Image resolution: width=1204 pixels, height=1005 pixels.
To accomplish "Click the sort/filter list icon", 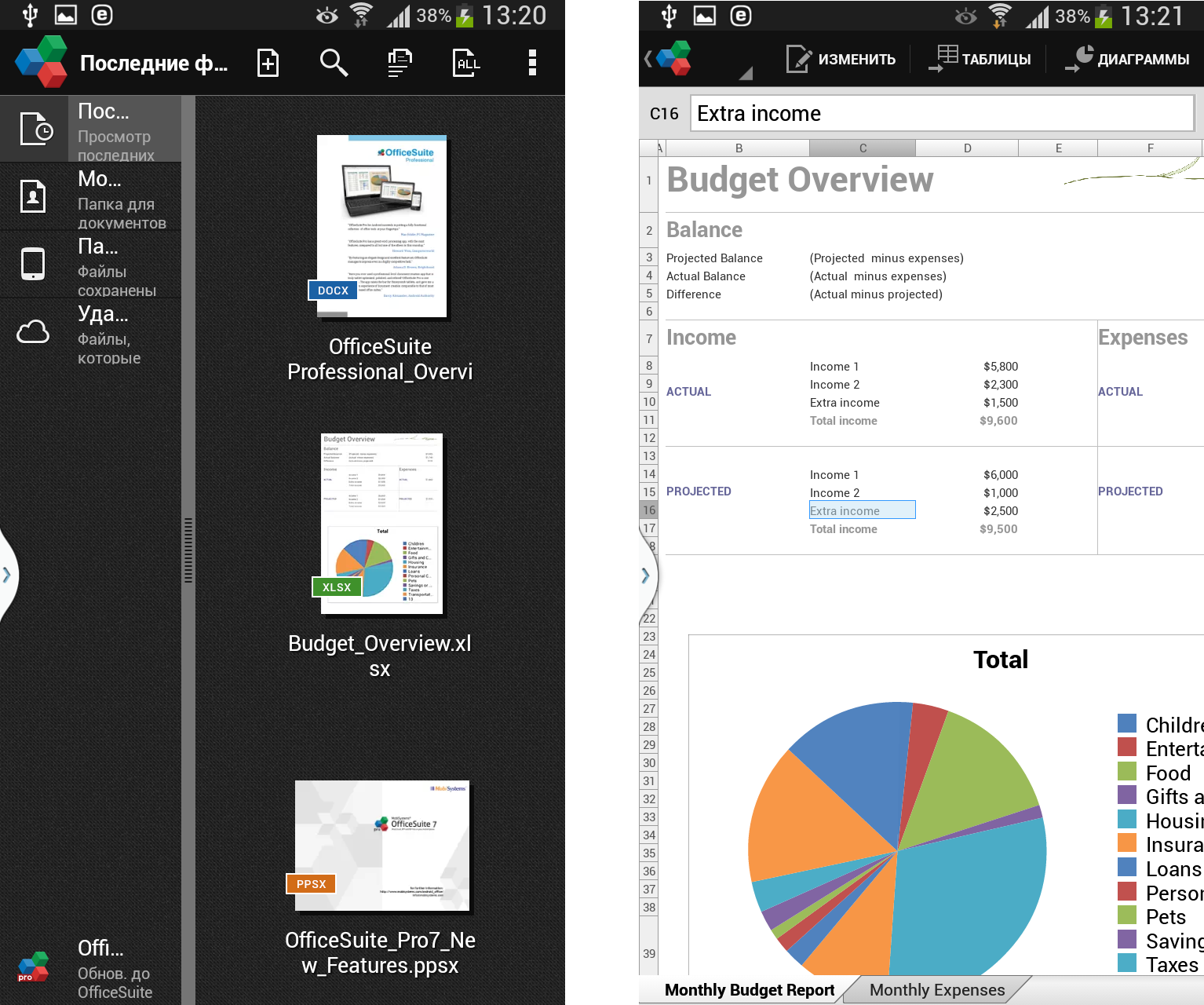I will pos(400,63).
